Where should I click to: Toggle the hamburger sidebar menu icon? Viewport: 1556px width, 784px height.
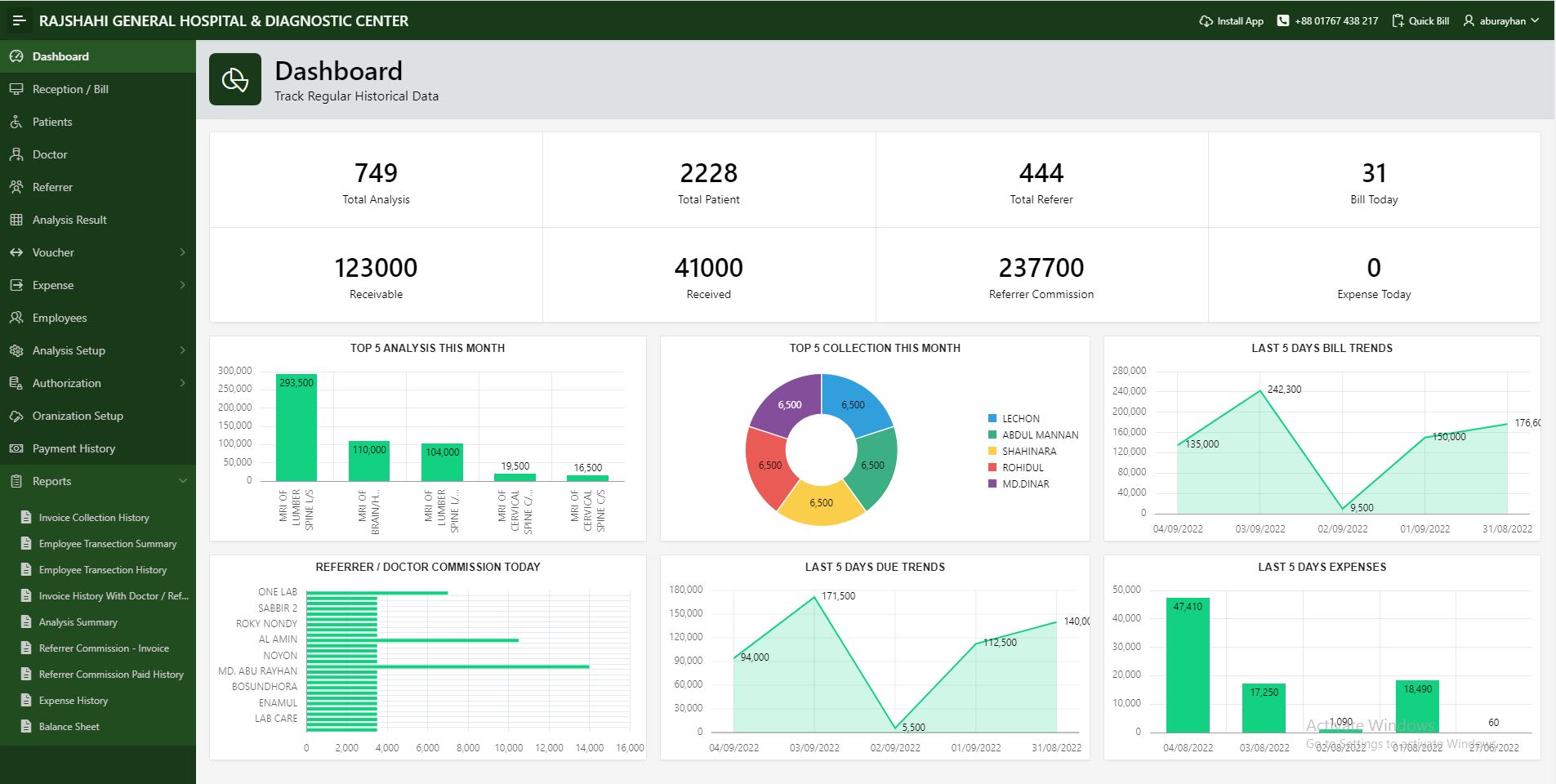pos(19,20)
